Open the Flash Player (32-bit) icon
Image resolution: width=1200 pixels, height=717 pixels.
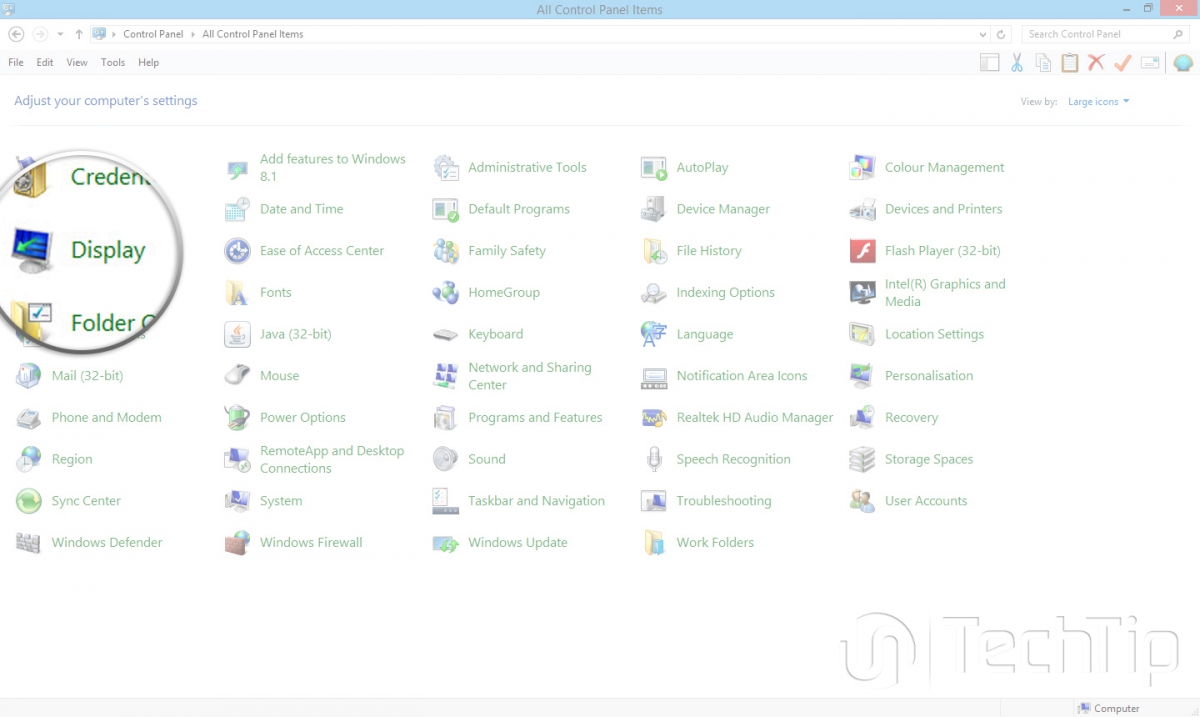pos(862,251)
